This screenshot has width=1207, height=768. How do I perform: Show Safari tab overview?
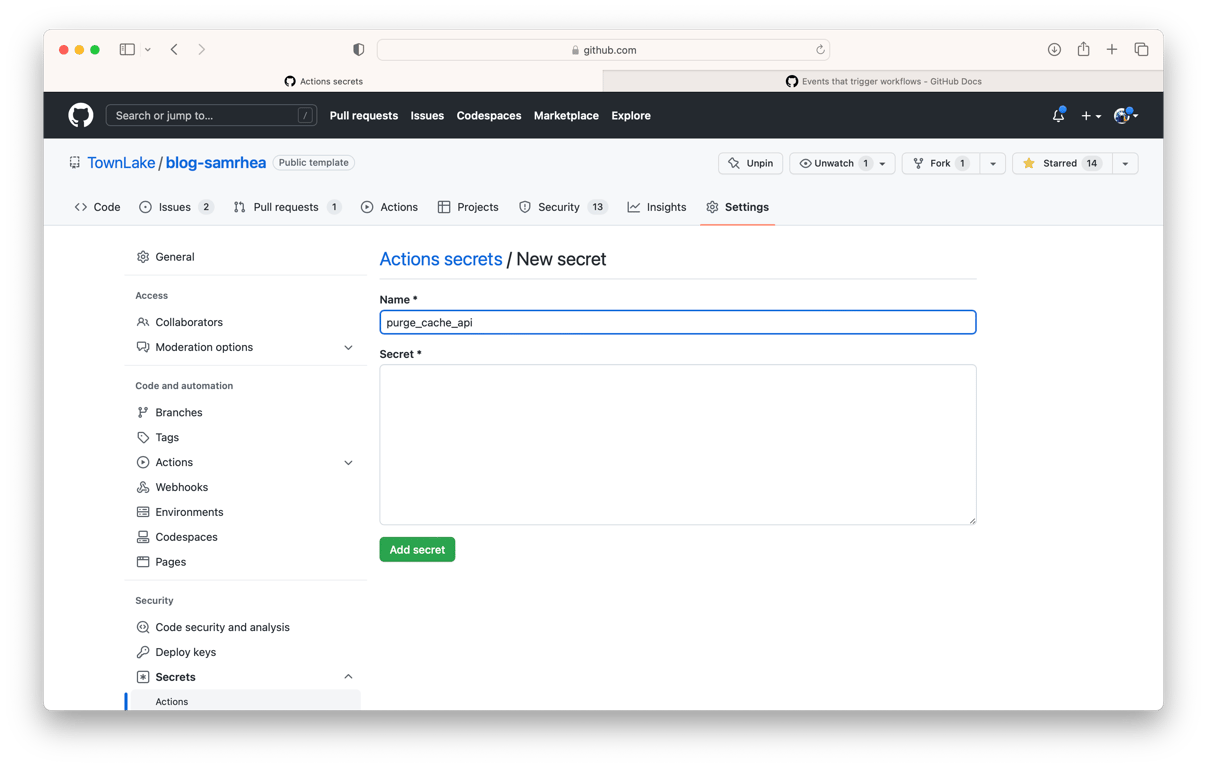(1141, 49)
